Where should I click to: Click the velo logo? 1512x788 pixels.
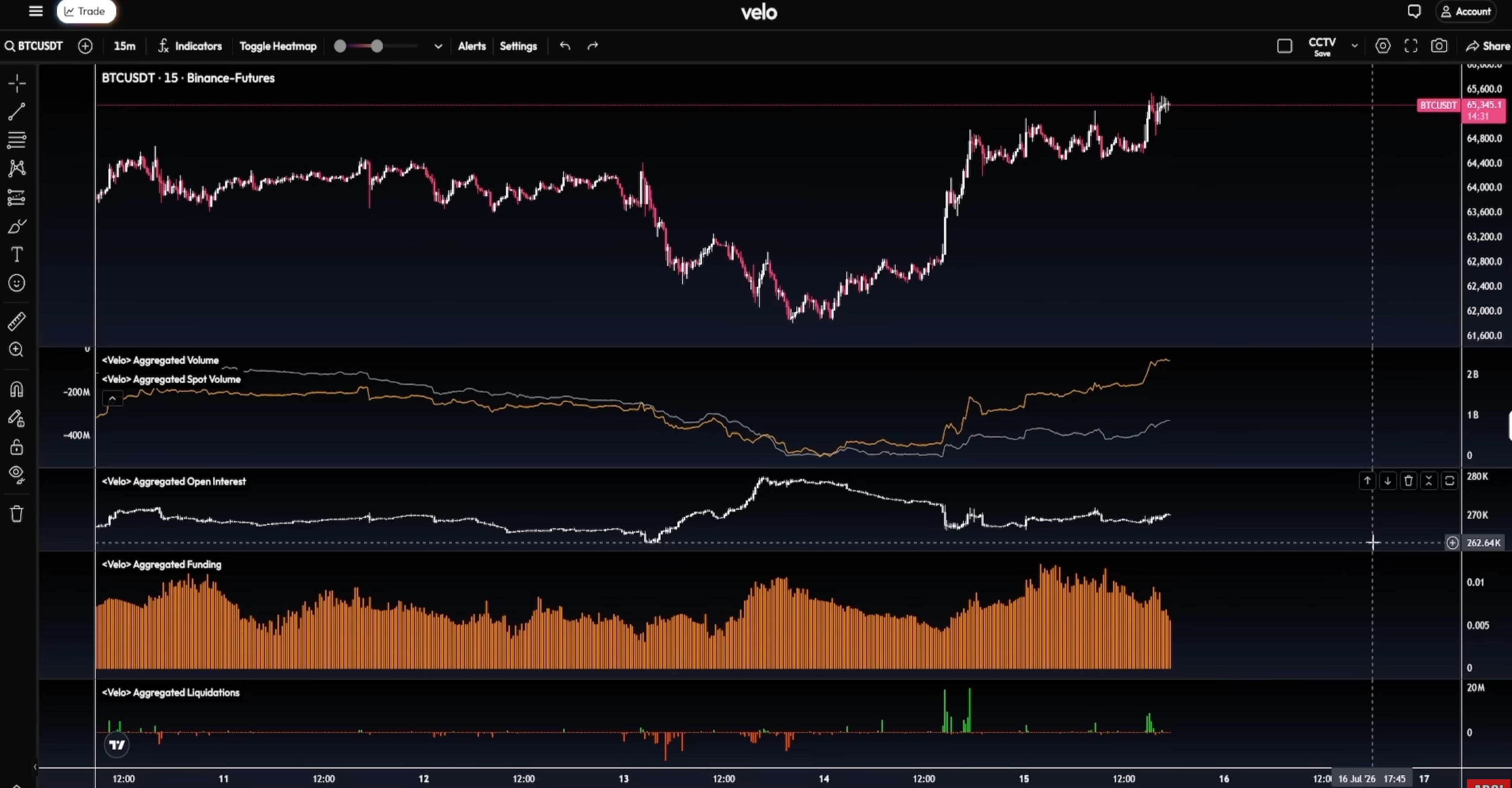click(x=759, y=12)
